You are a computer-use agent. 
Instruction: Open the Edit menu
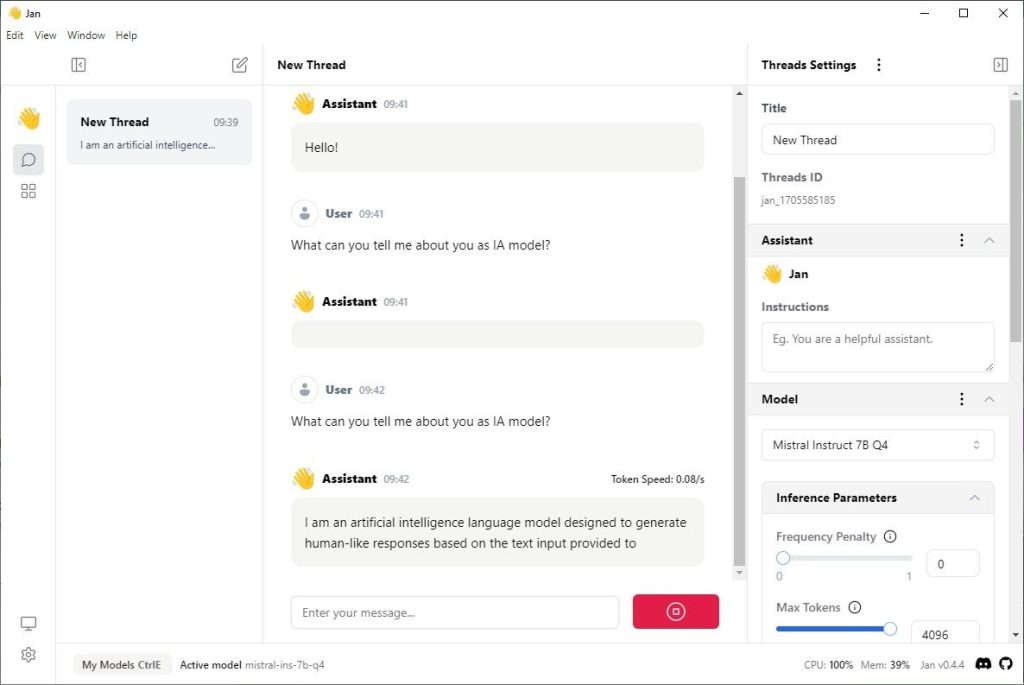pos(15,35)
